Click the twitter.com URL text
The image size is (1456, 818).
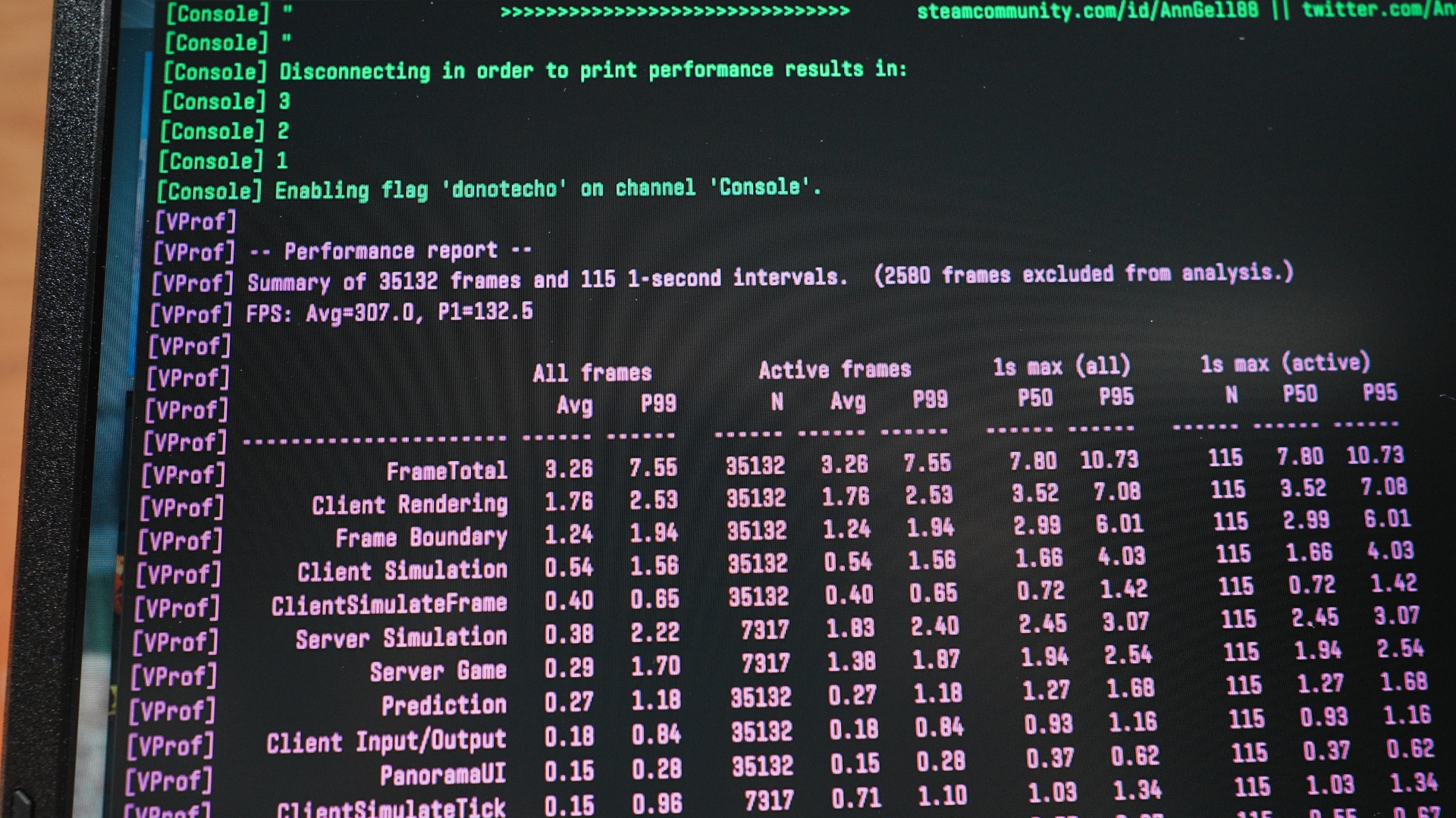(1376, 9)
